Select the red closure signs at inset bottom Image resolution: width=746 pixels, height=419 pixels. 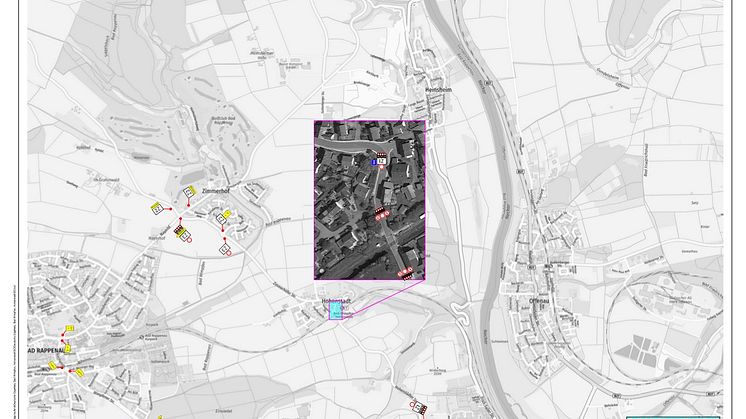(x=406, y=271)
